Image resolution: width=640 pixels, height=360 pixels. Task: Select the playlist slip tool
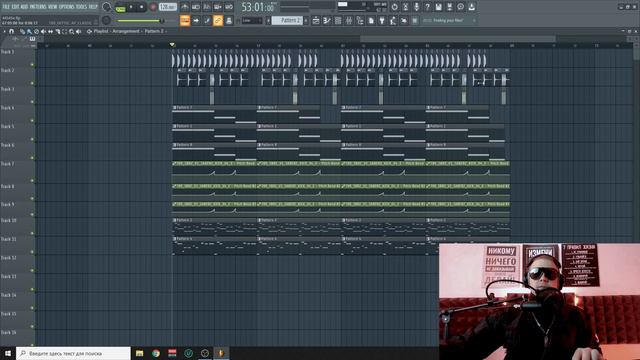click(50, 31)
